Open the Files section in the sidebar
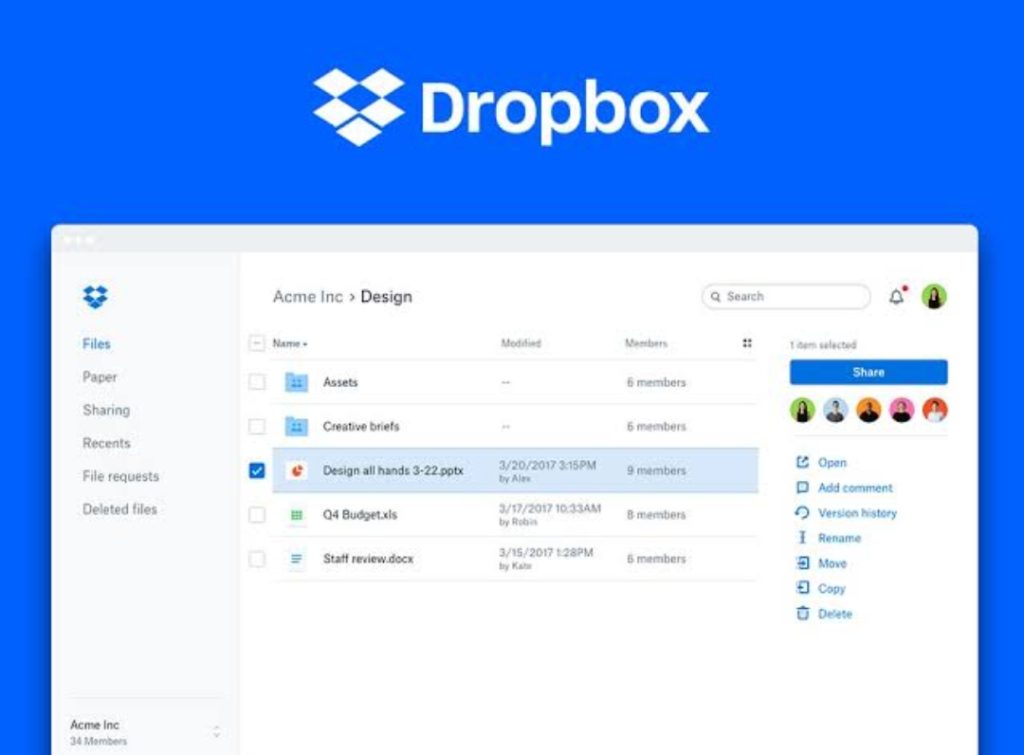The image size is (1024, 755). tap(96, 344)
